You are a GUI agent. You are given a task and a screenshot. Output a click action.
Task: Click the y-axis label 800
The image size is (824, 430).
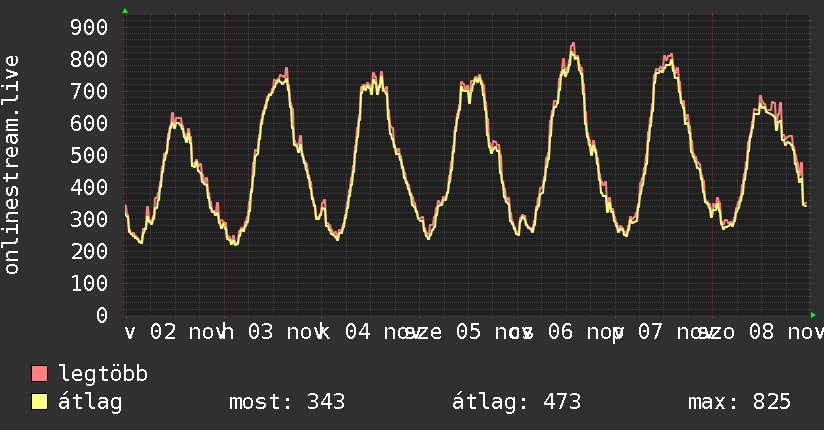(x=89, y=59)
